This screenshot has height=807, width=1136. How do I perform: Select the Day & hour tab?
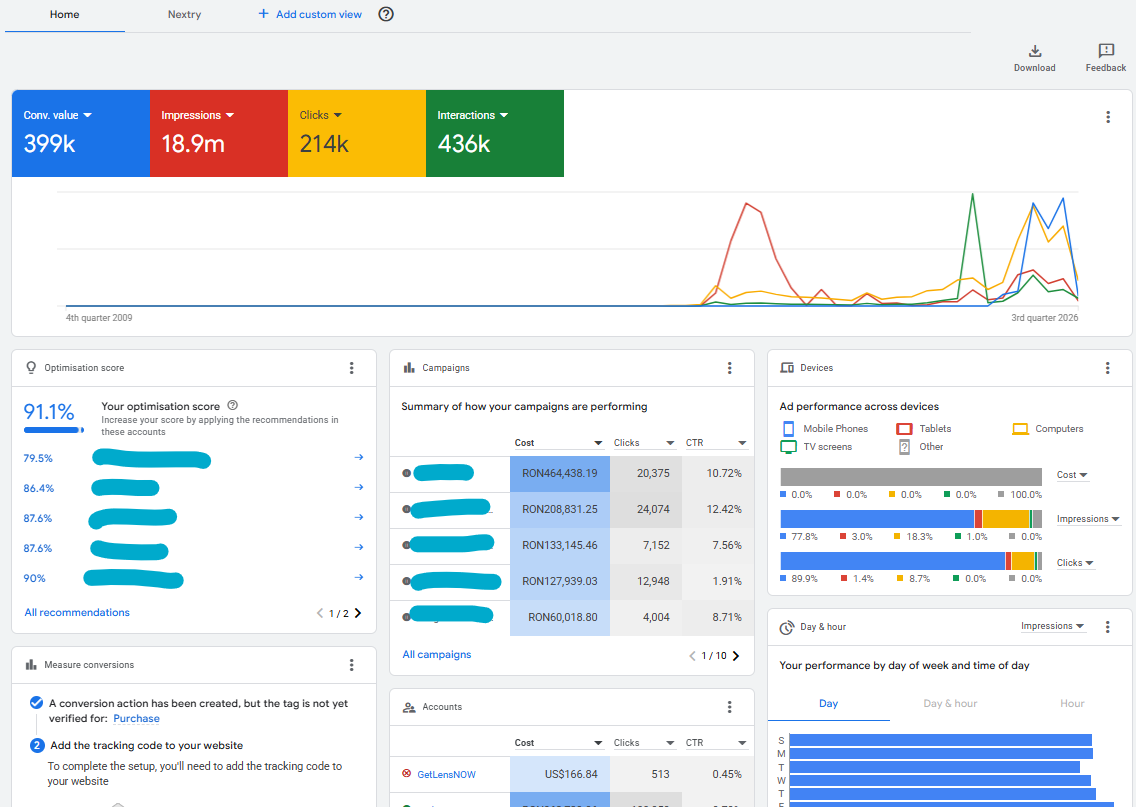[x=950, y=703]
